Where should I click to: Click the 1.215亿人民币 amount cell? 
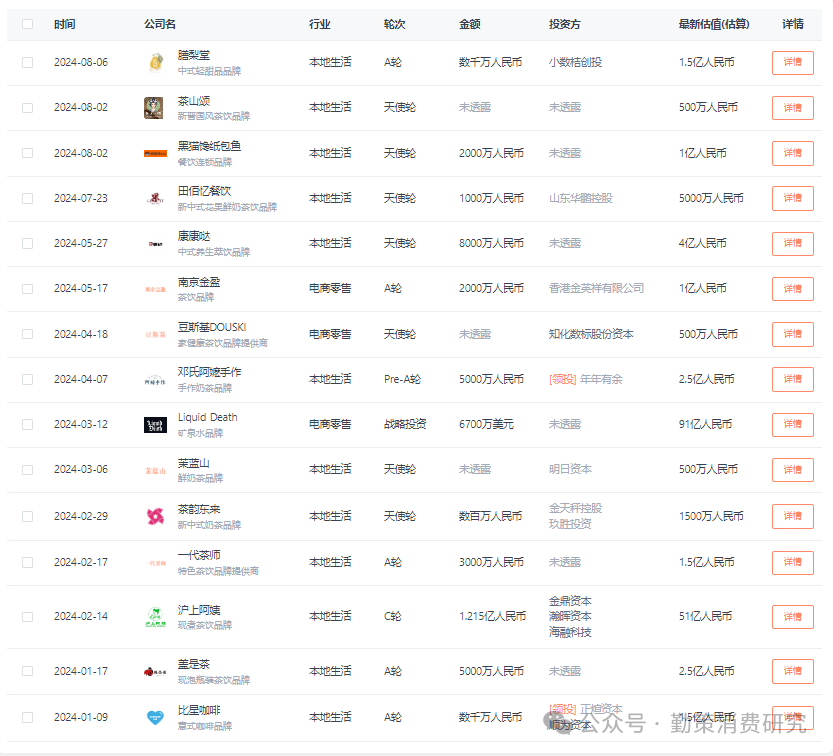pos(492,617)
